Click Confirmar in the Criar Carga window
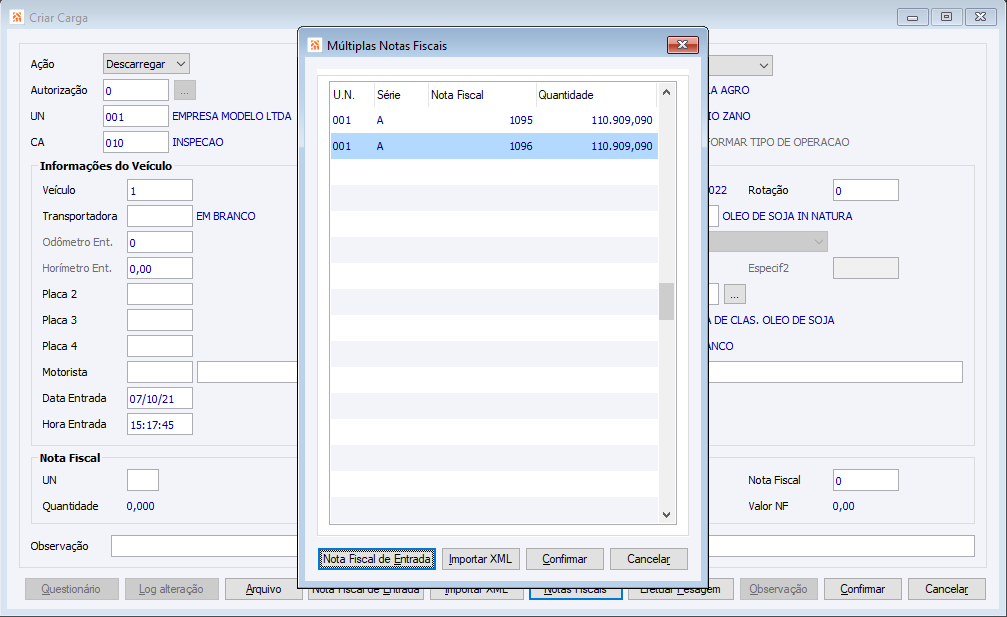The image size is (1007, 617). tap(863, 589)
